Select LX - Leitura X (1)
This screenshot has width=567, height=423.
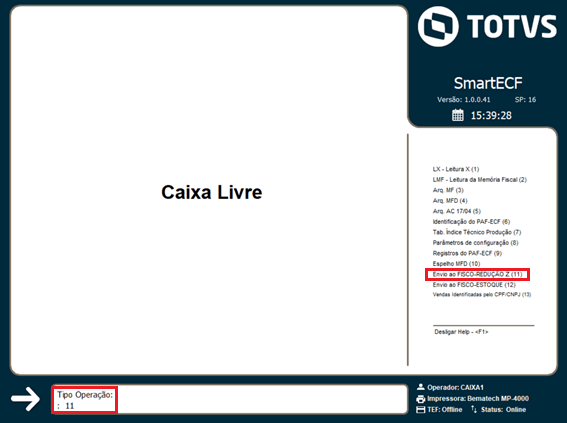[x=456, y=169]
